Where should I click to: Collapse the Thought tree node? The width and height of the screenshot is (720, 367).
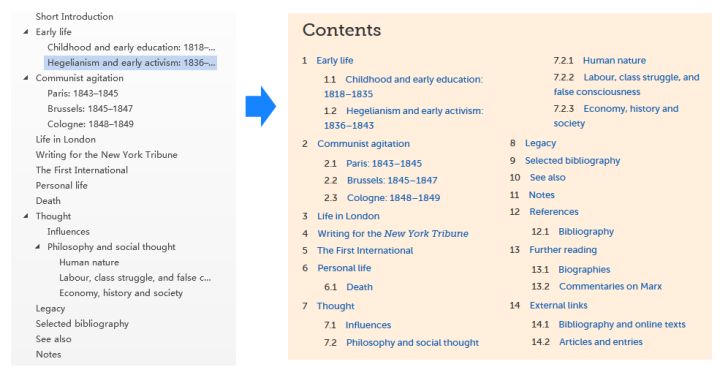coord(26,216)
